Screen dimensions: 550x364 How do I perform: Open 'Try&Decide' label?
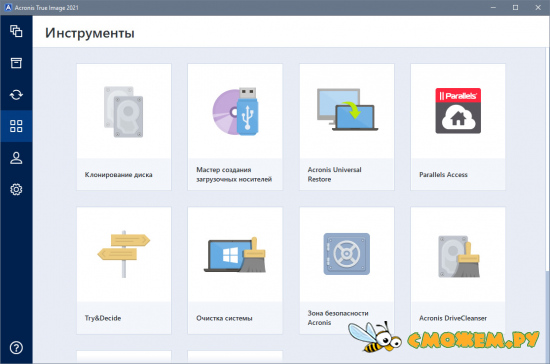tap(103, 318)
